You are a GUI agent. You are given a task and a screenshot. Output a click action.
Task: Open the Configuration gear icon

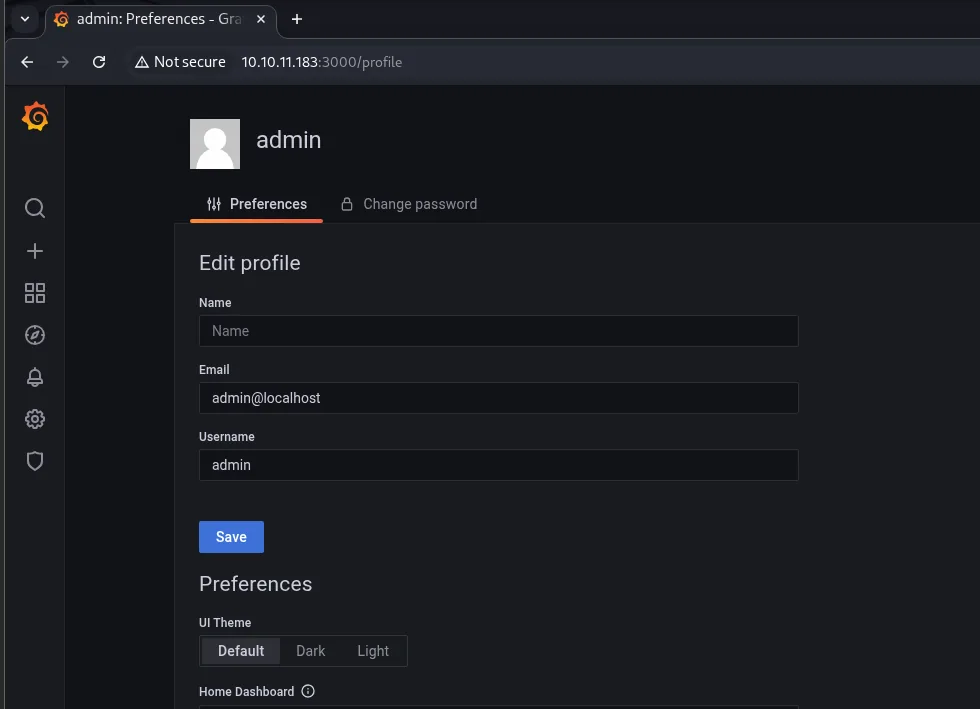click(35, 419)
